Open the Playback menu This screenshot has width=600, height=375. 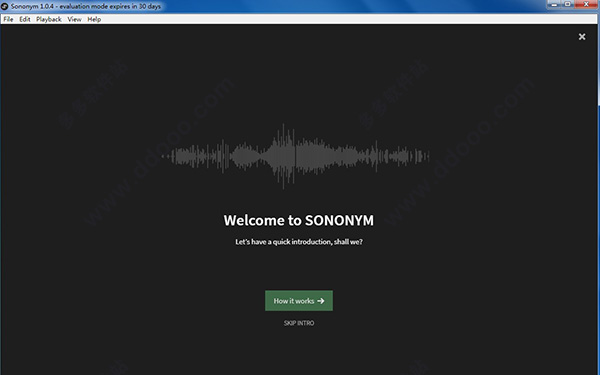(x=49, y=19)
